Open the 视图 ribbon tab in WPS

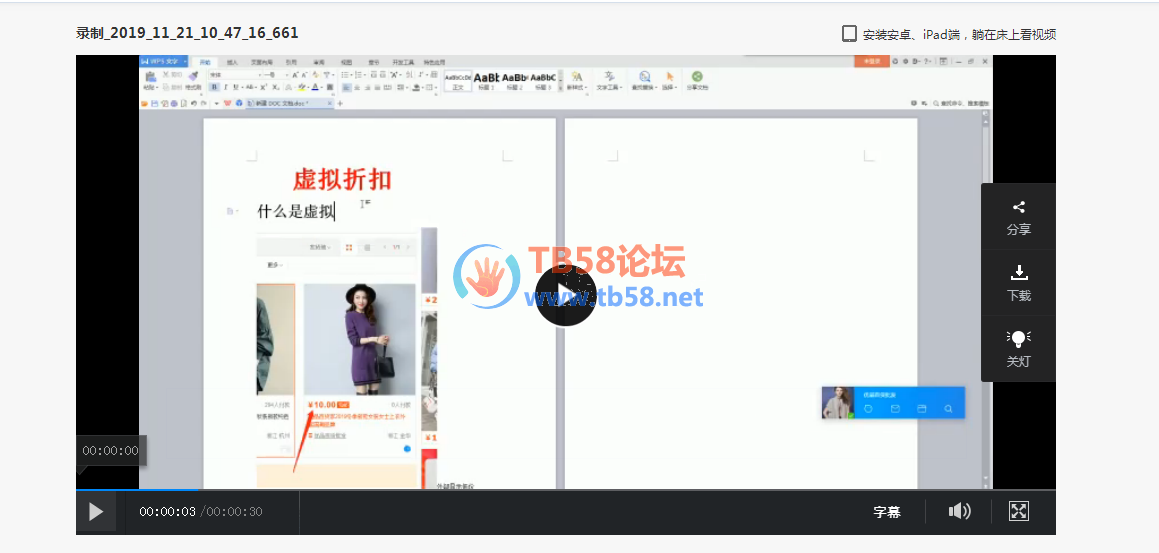[346, 62]
